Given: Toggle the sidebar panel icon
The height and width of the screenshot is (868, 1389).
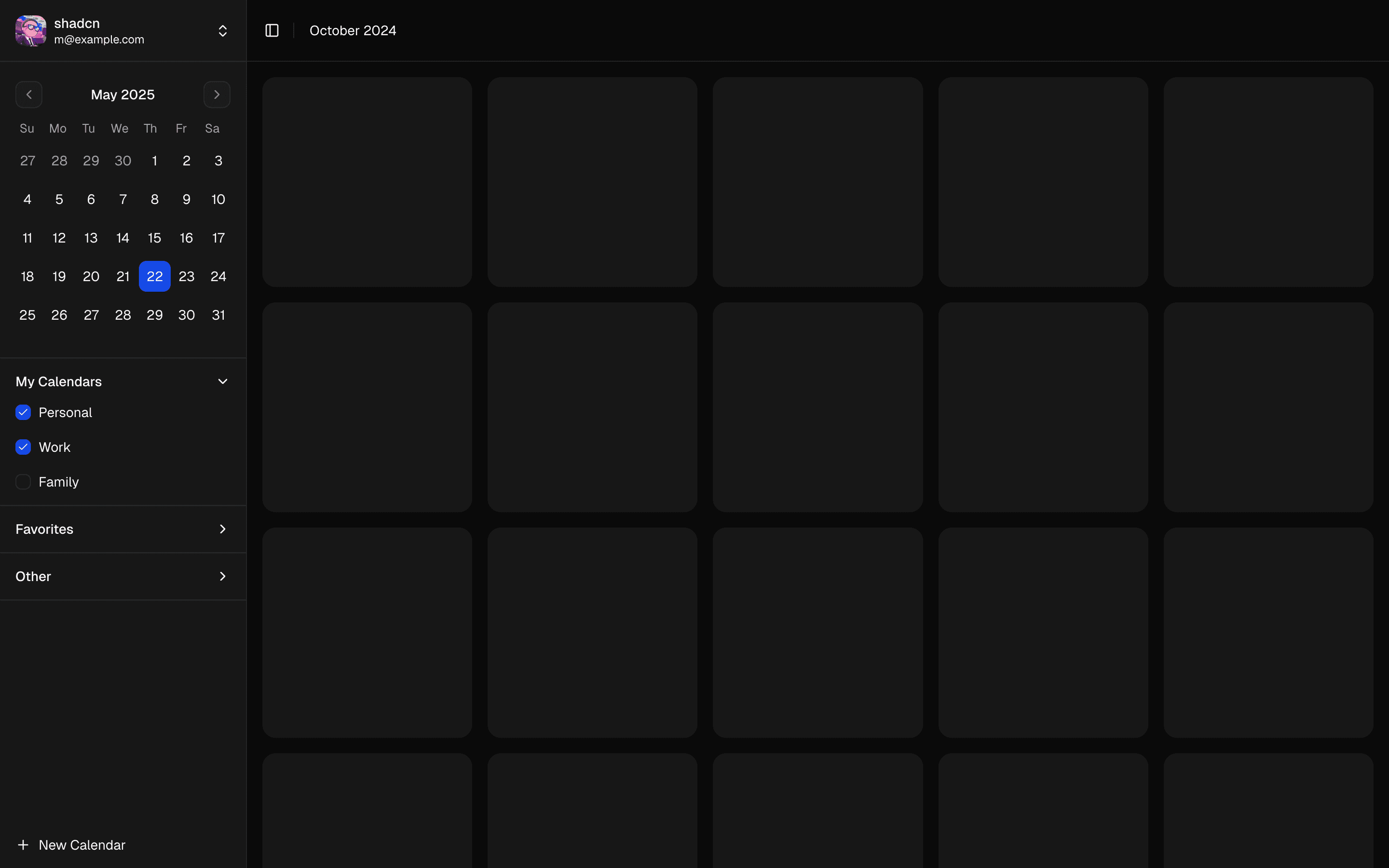Looking at the screenshot, I should tap(272, 30).
